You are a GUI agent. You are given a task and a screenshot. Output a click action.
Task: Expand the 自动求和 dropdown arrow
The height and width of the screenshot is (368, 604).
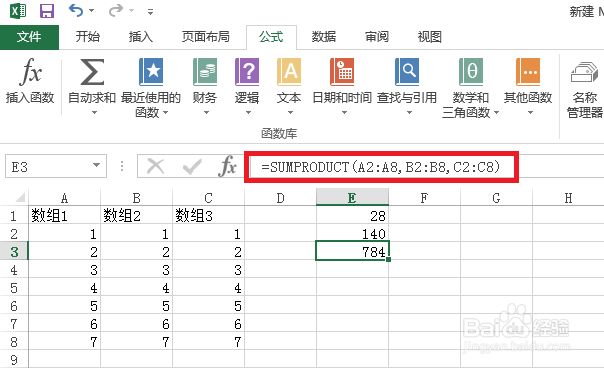tap(94, 113)
